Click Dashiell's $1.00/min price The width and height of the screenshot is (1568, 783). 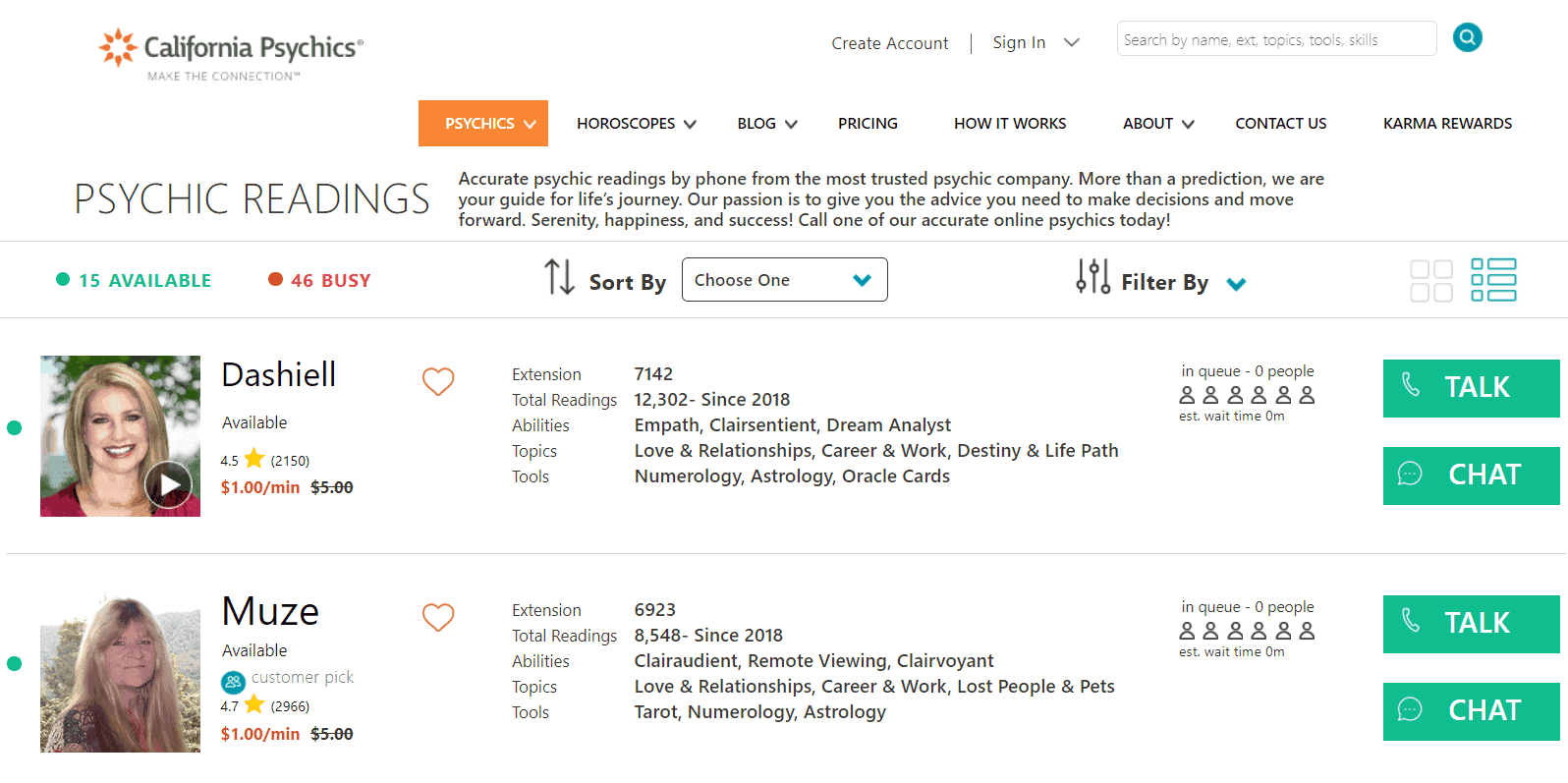tap(260, 487)
